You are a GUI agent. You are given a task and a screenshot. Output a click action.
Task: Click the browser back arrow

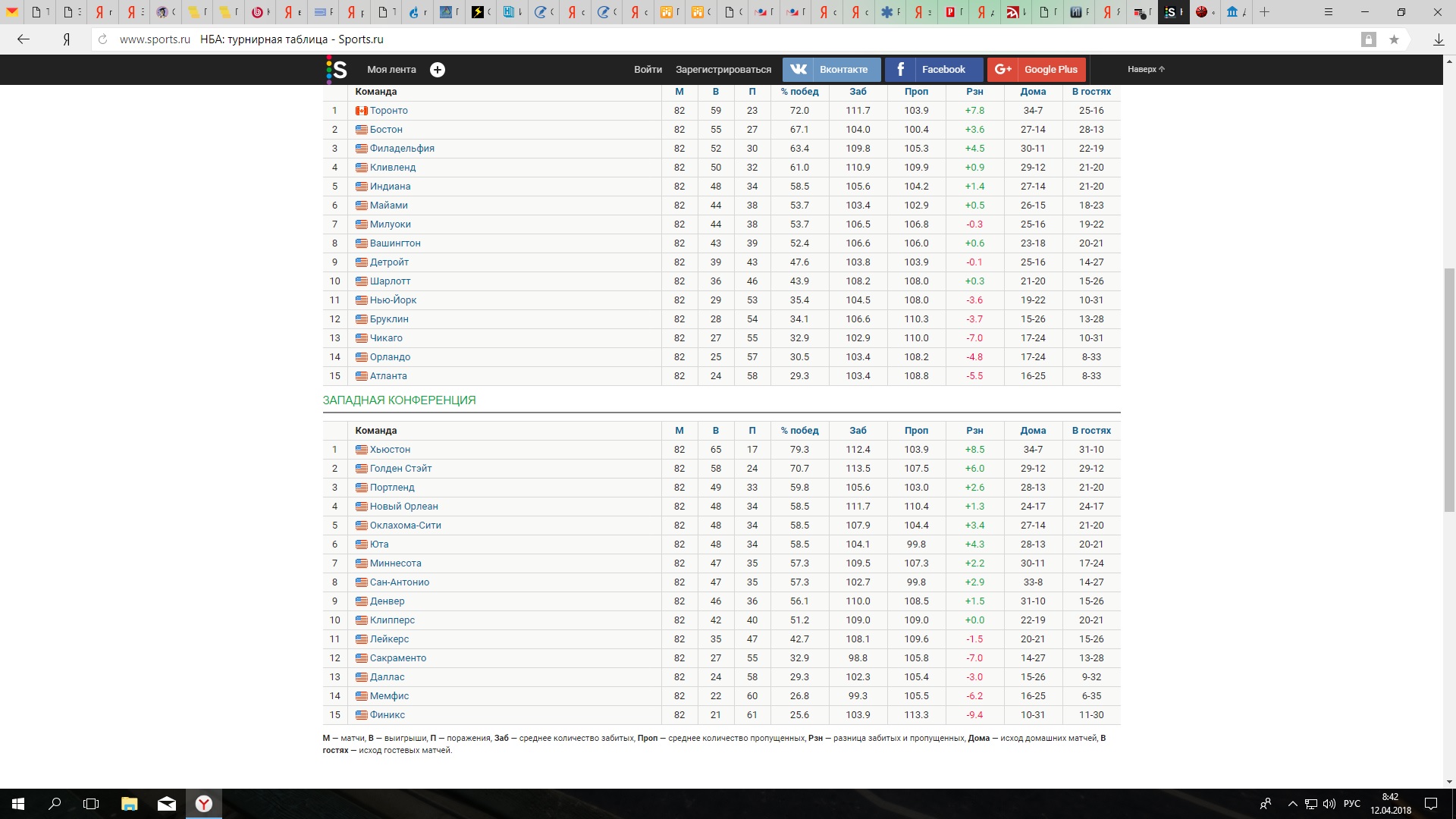pyautogui.click(x=24, y=39)
